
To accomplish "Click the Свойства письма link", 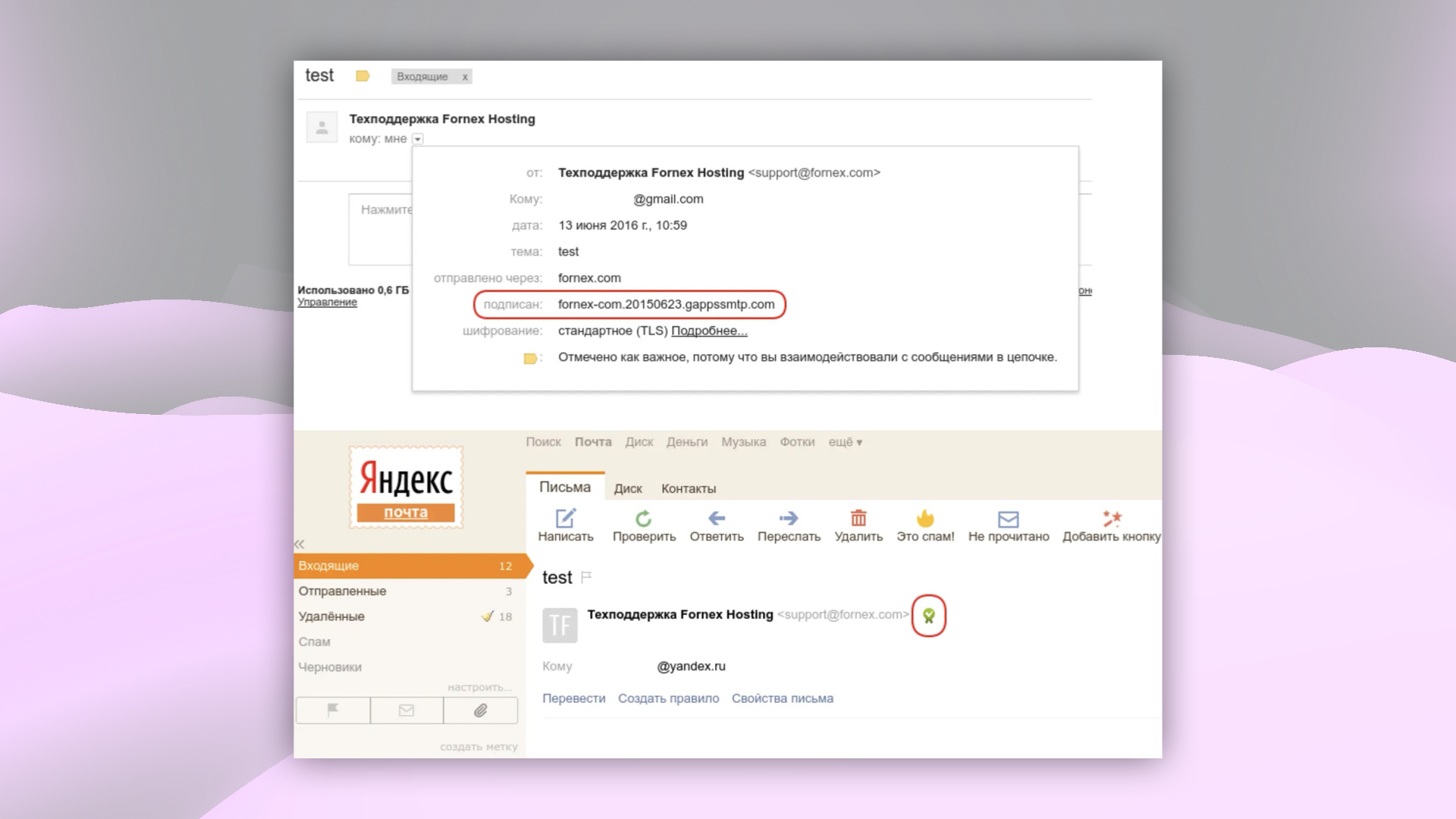I will pos(782,698).
